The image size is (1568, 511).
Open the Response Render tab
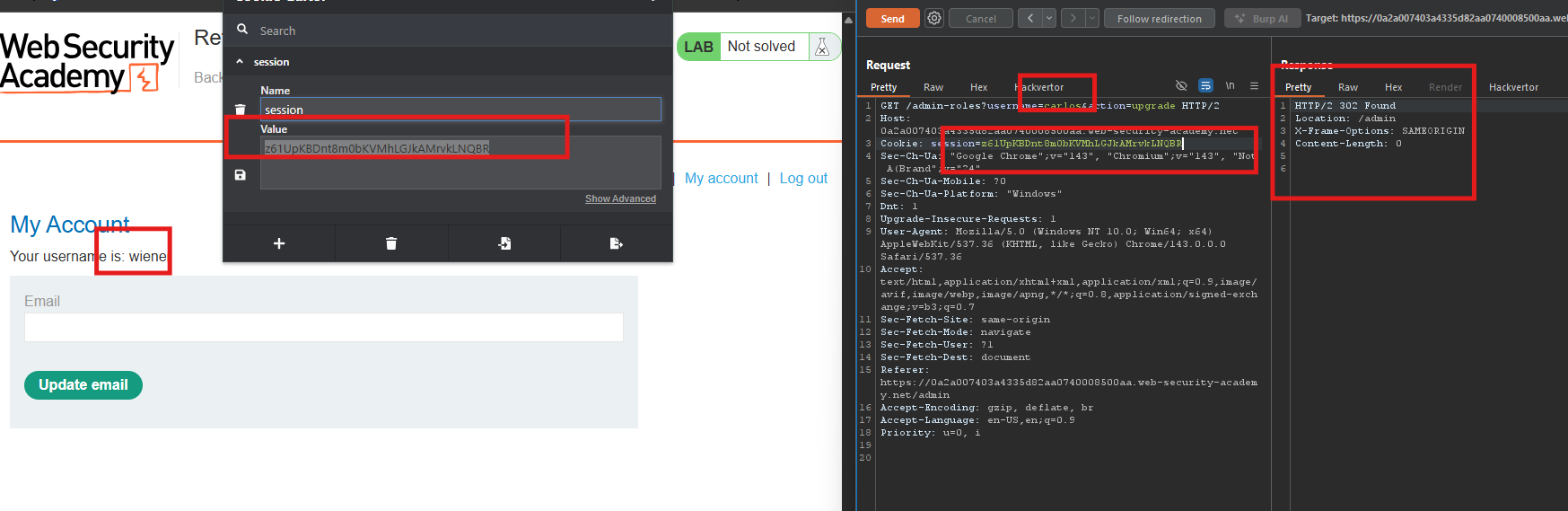(x=1445, y=87)
